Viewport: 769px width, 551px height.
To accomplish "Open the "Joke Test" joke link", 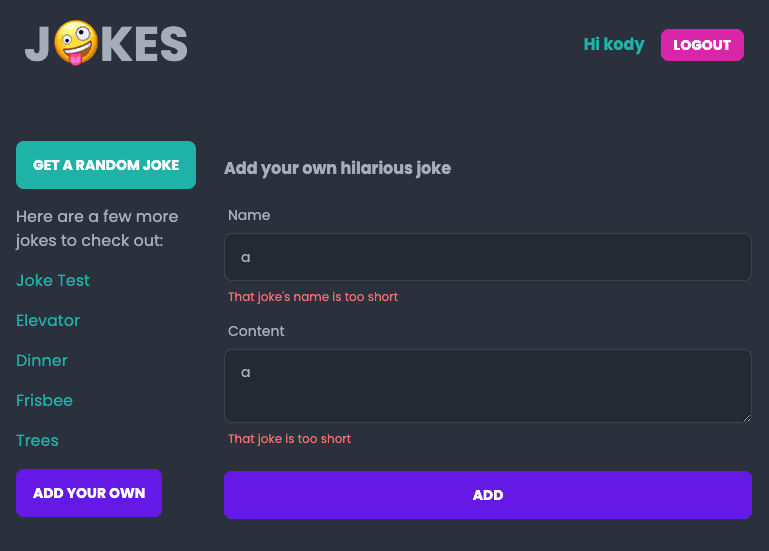I will click(53, 281).
